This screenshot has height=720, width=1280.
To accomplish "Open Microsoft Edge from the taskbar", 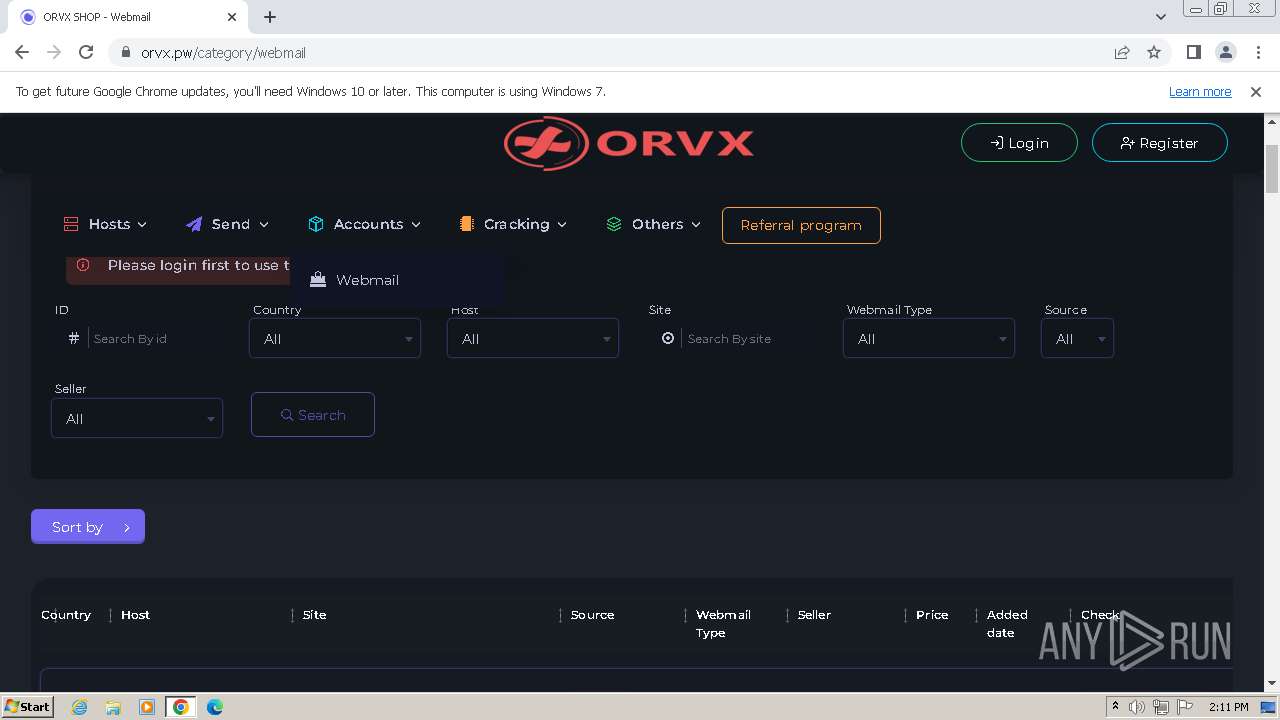I will pyautogui.click(x=215, y=707).
